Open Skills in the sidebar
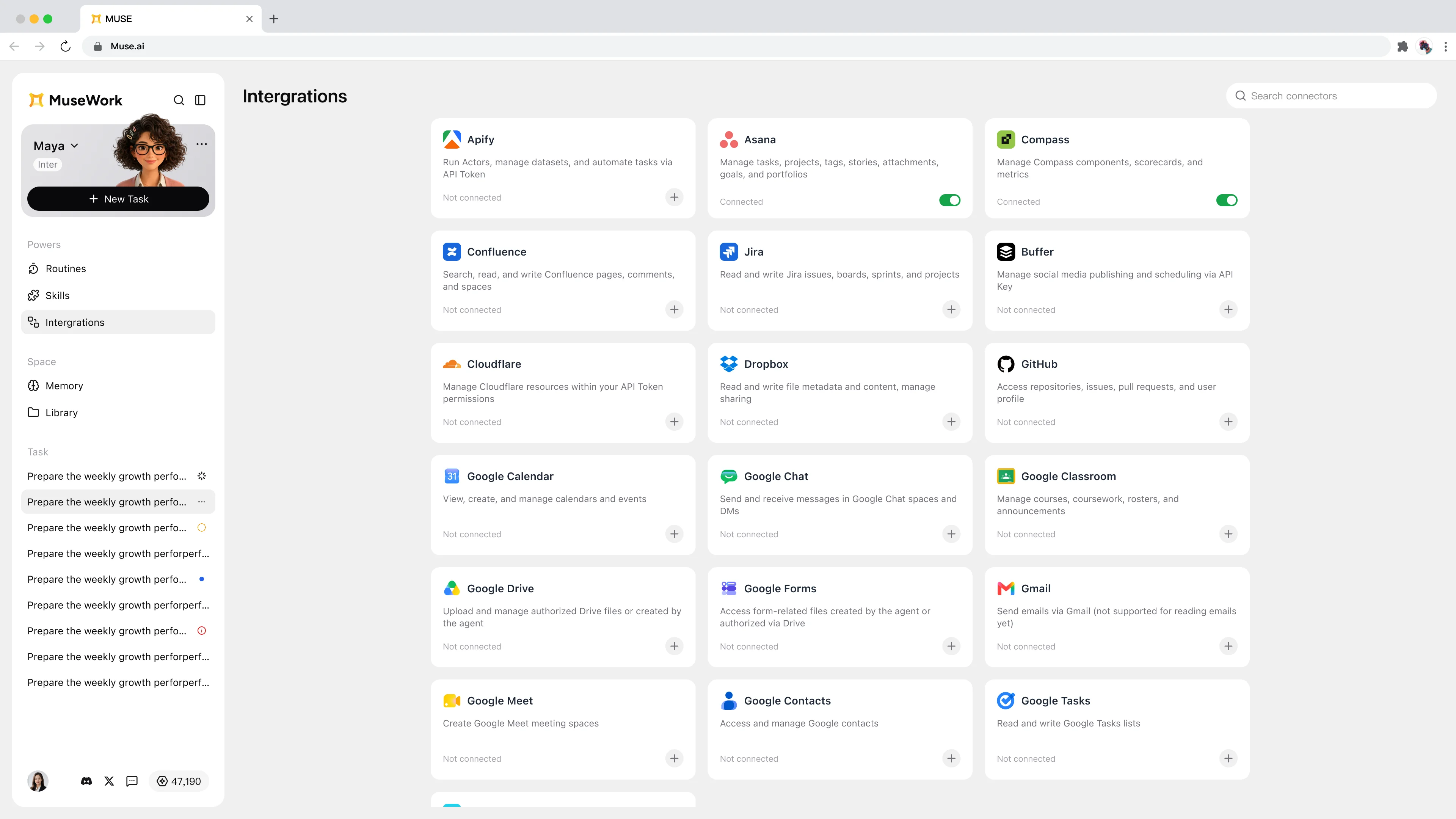This screenshot has height=819, width=1456. click(118, 296)
